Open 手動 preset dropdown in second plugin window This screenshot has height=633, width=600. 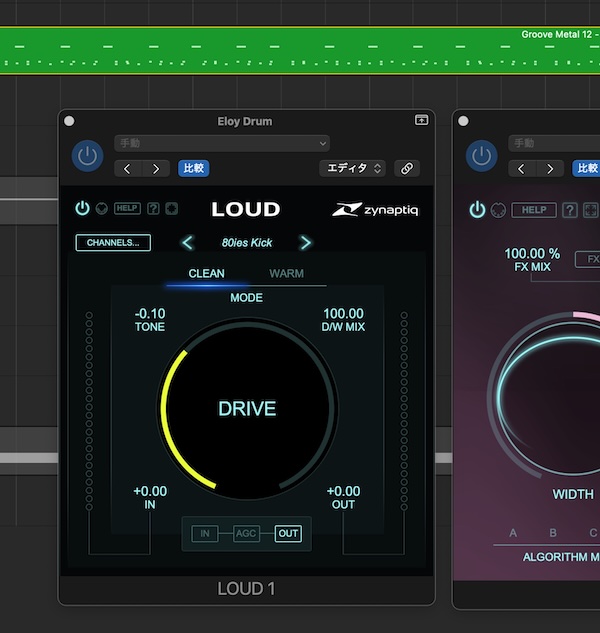click(x=554, y=143)
